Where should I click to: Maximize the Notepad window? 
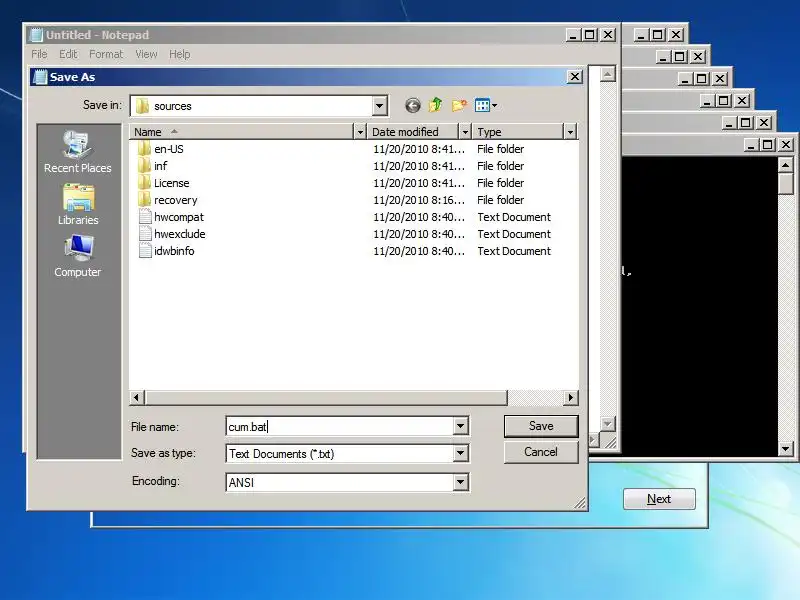[x=590, y=35]
